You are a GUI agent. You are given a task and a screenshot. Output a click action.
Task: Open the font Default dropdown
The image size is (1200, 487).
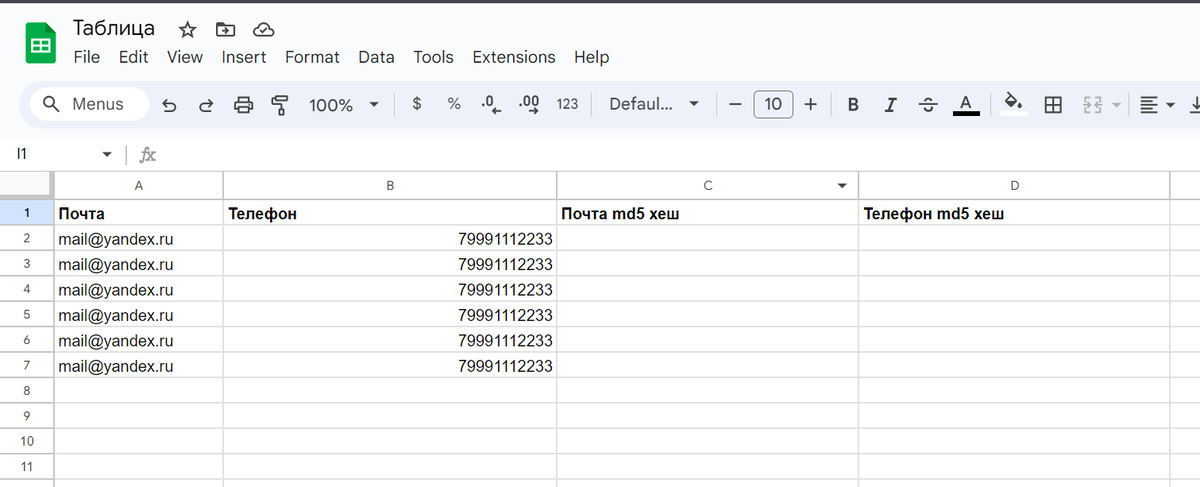(654, 104)
